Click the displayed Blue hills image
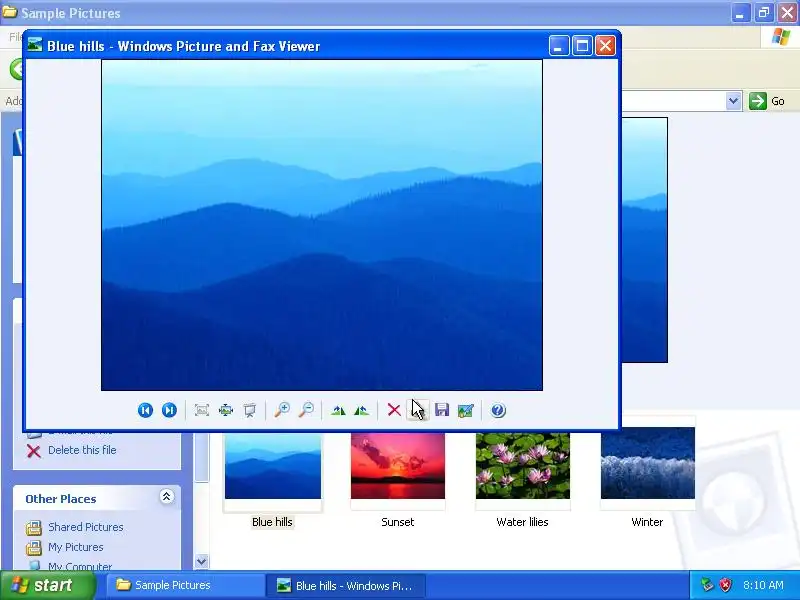This screenshot has width=800, height=600. 322,225
